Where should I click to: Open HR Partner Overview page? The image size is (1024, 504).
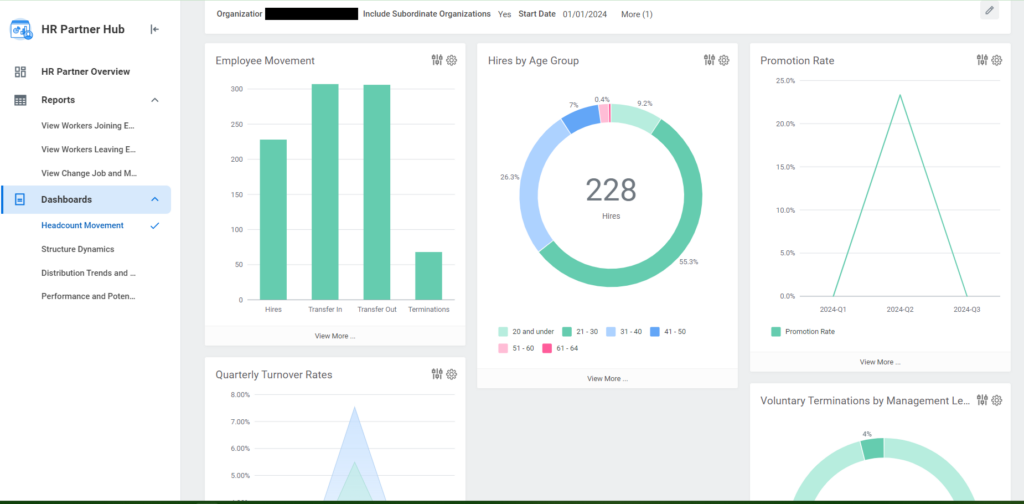pos(86,72)
